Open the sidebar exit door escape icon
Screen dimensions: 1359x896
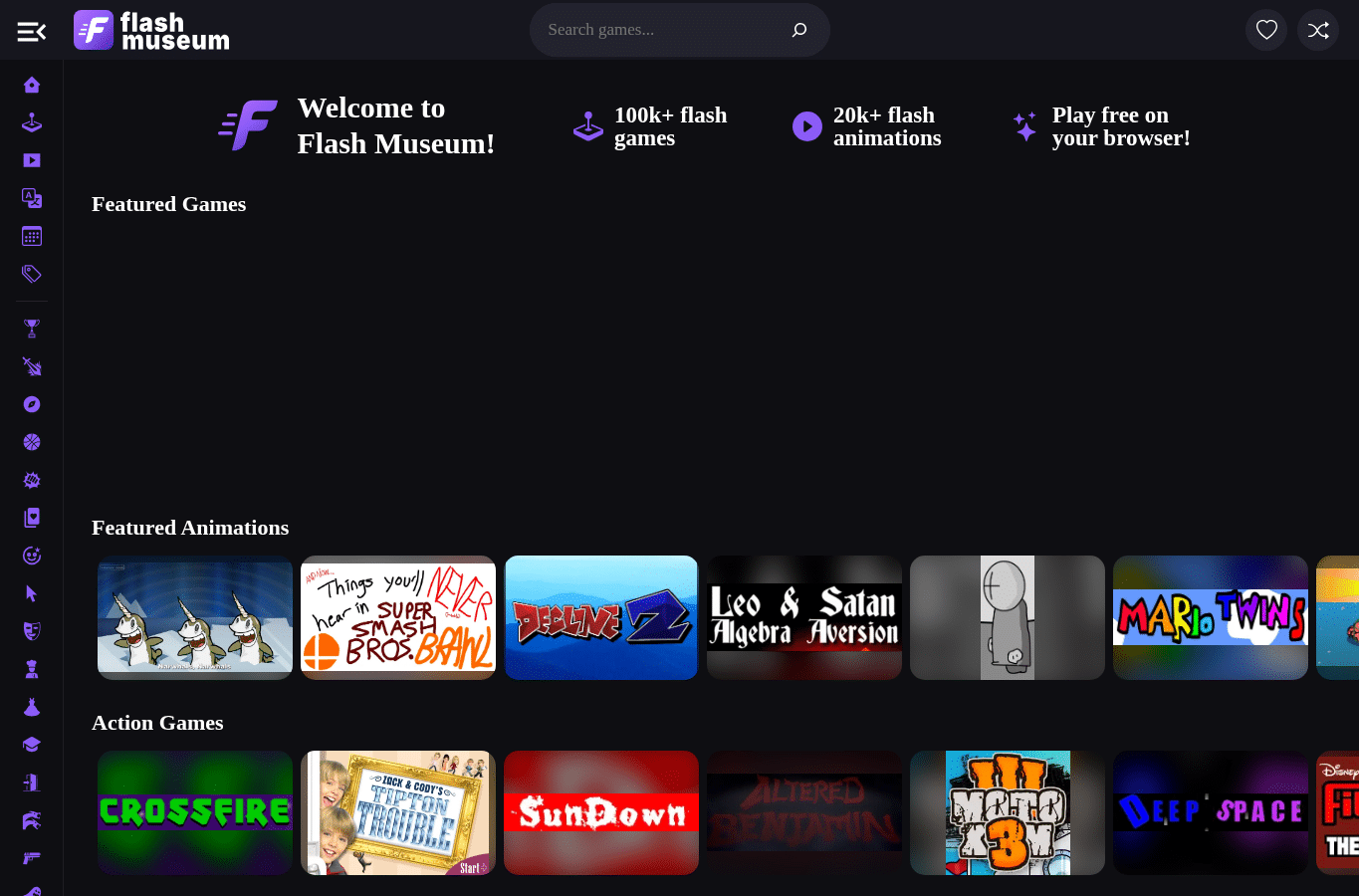(32, 783)
